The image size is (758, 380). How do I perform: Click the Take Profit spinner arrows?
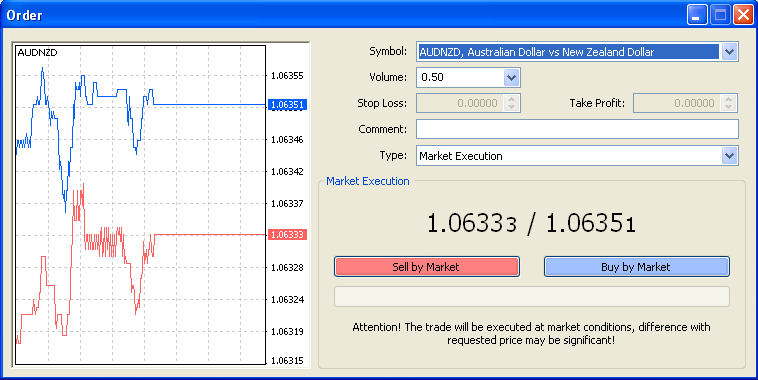[x=729, y=103]
